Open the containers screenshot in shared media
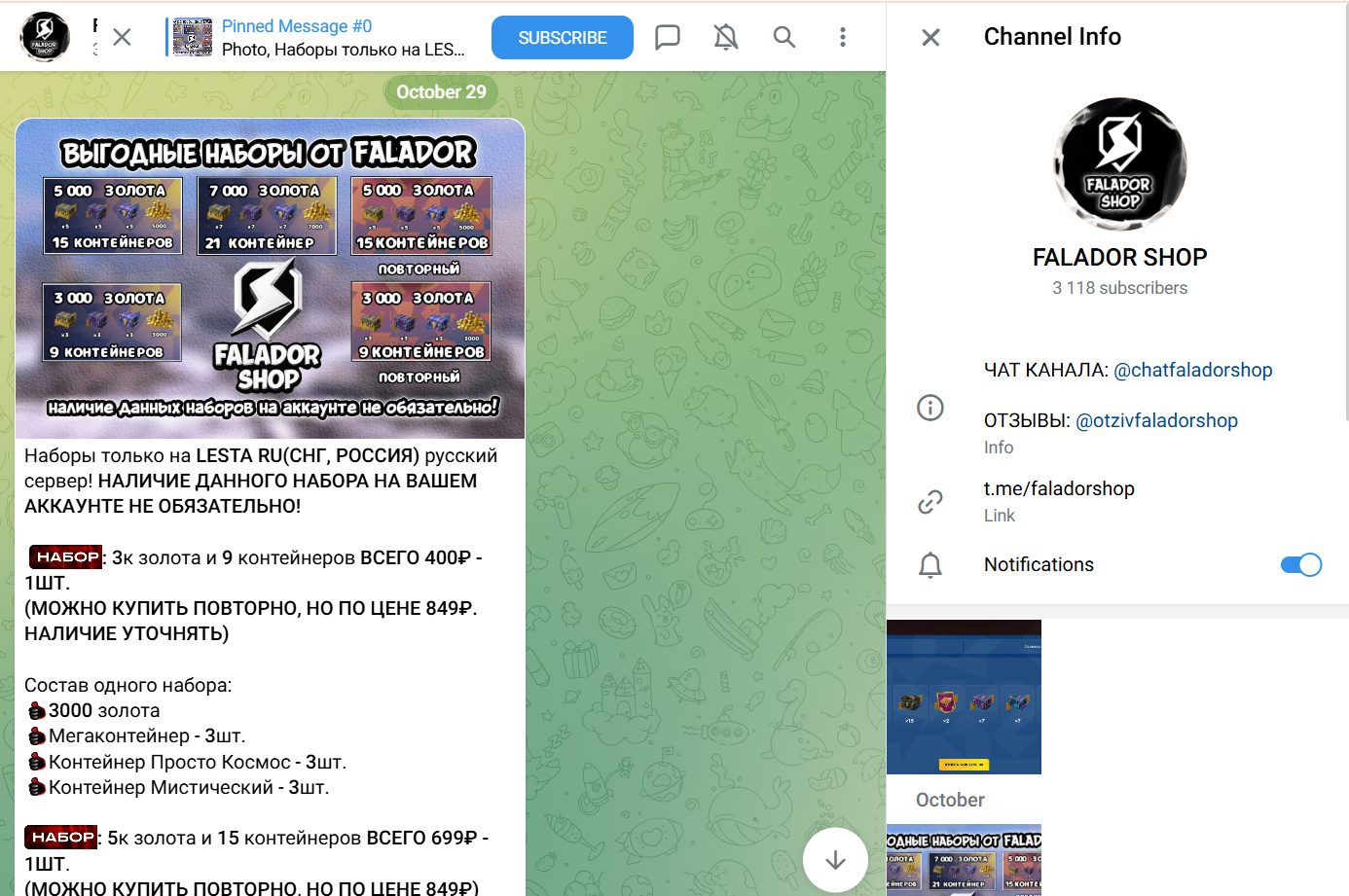This screenshot has width=1349, height=896. pyautogui.click(x=964, y=698)
